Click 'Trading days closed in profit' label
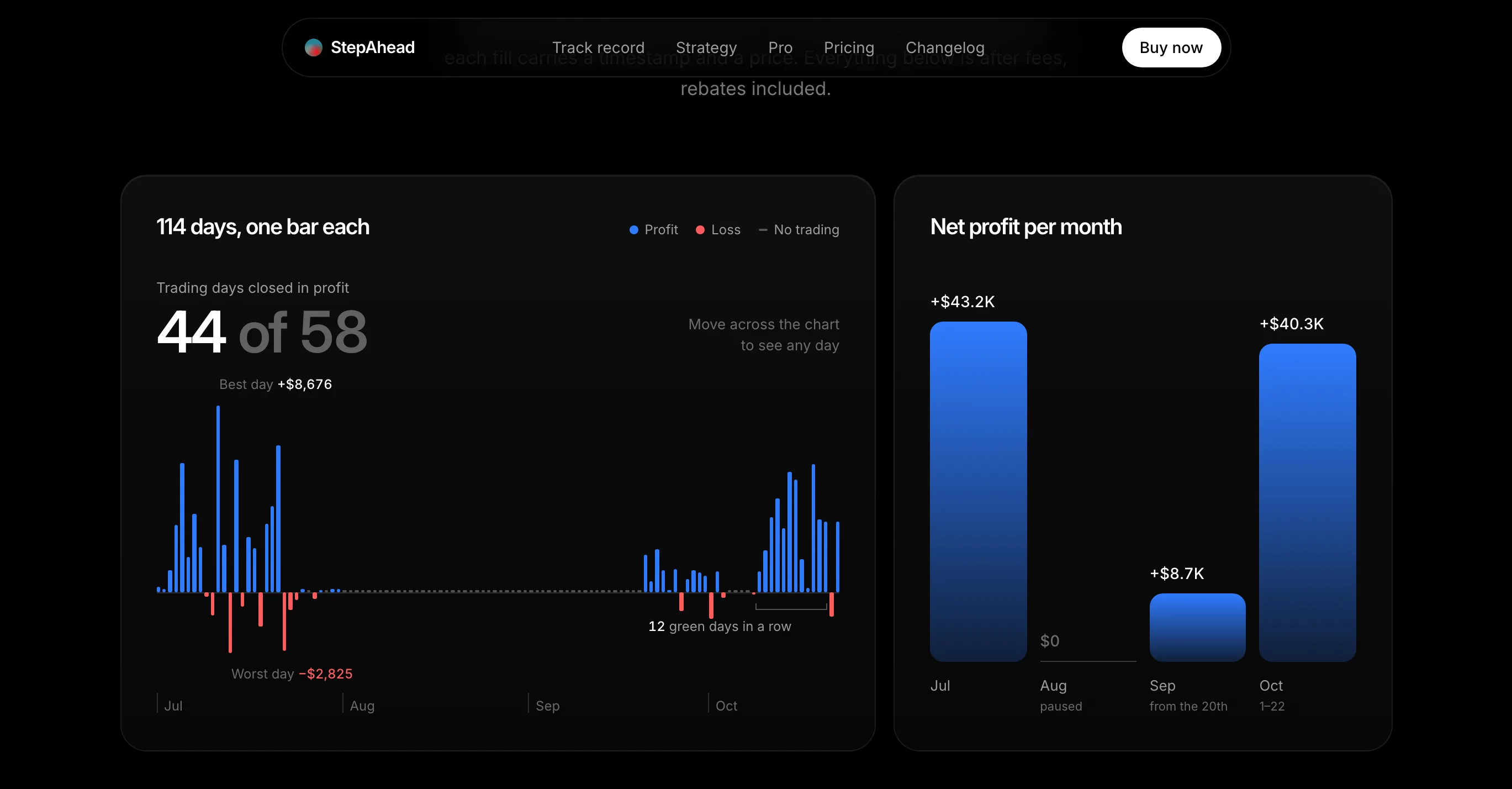The width and height of the screenshot is (1512, 789). click(252, 288)
